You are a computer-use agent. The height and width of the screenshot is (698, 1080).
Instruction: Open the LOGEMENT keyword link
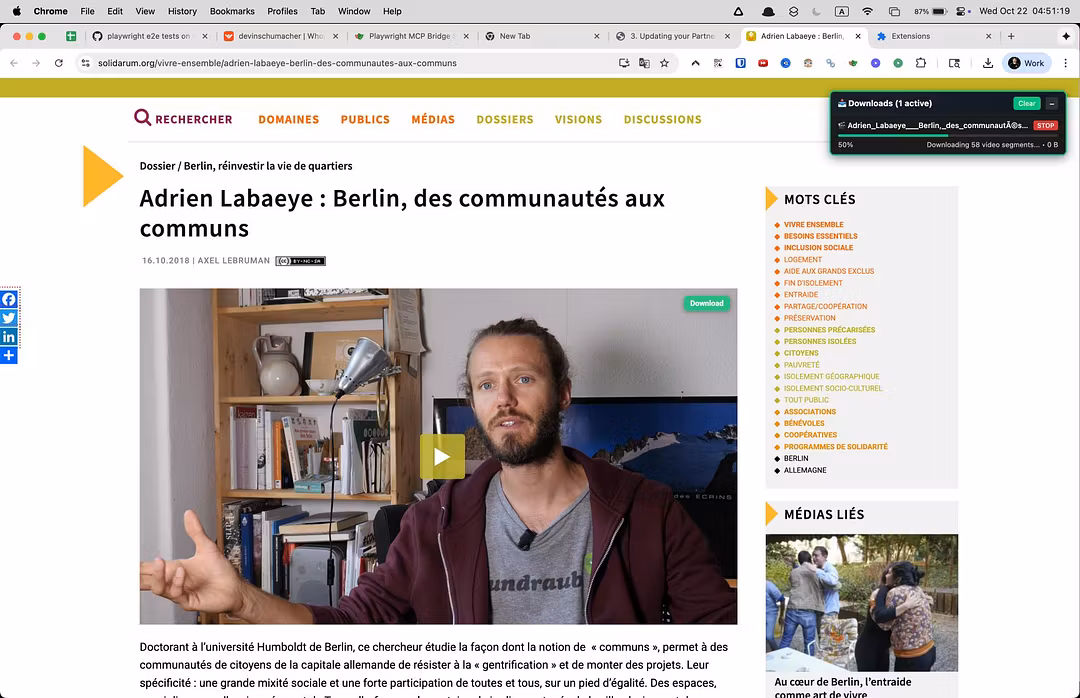802,260
